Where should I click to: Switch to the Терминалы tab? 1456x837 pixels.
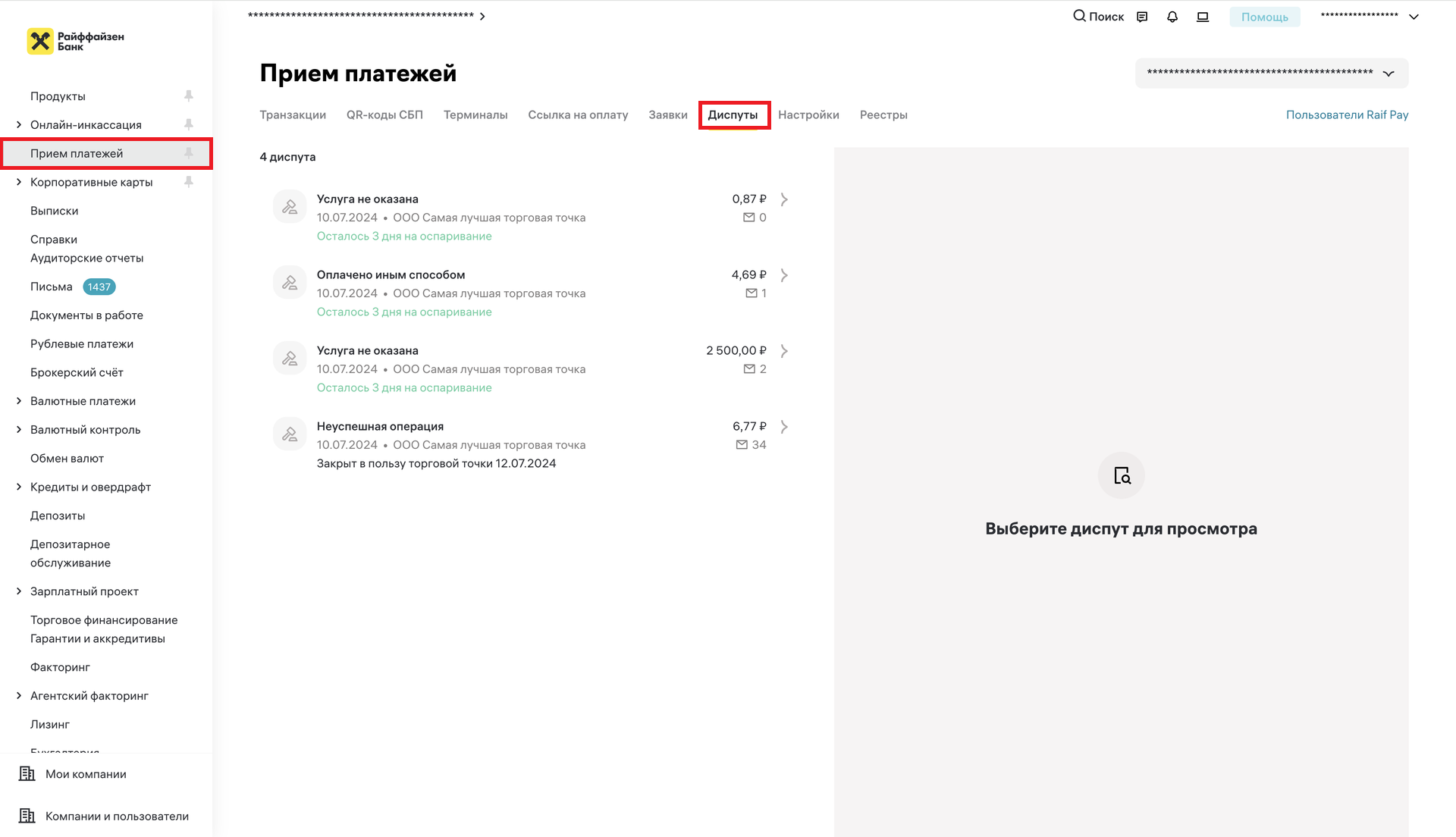pyautogui.click(x=475, y=115)
